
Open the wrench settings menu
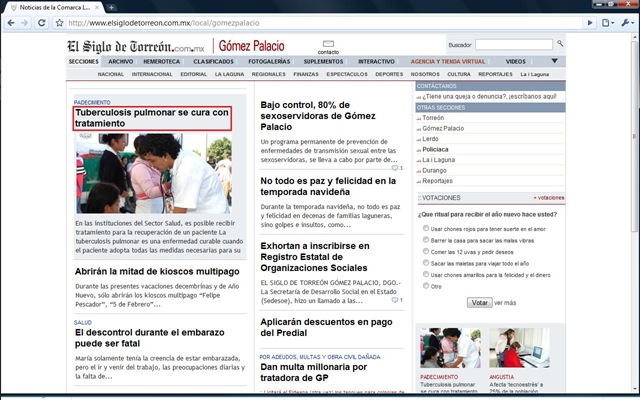pyautogui.click(x=627, y=23)
